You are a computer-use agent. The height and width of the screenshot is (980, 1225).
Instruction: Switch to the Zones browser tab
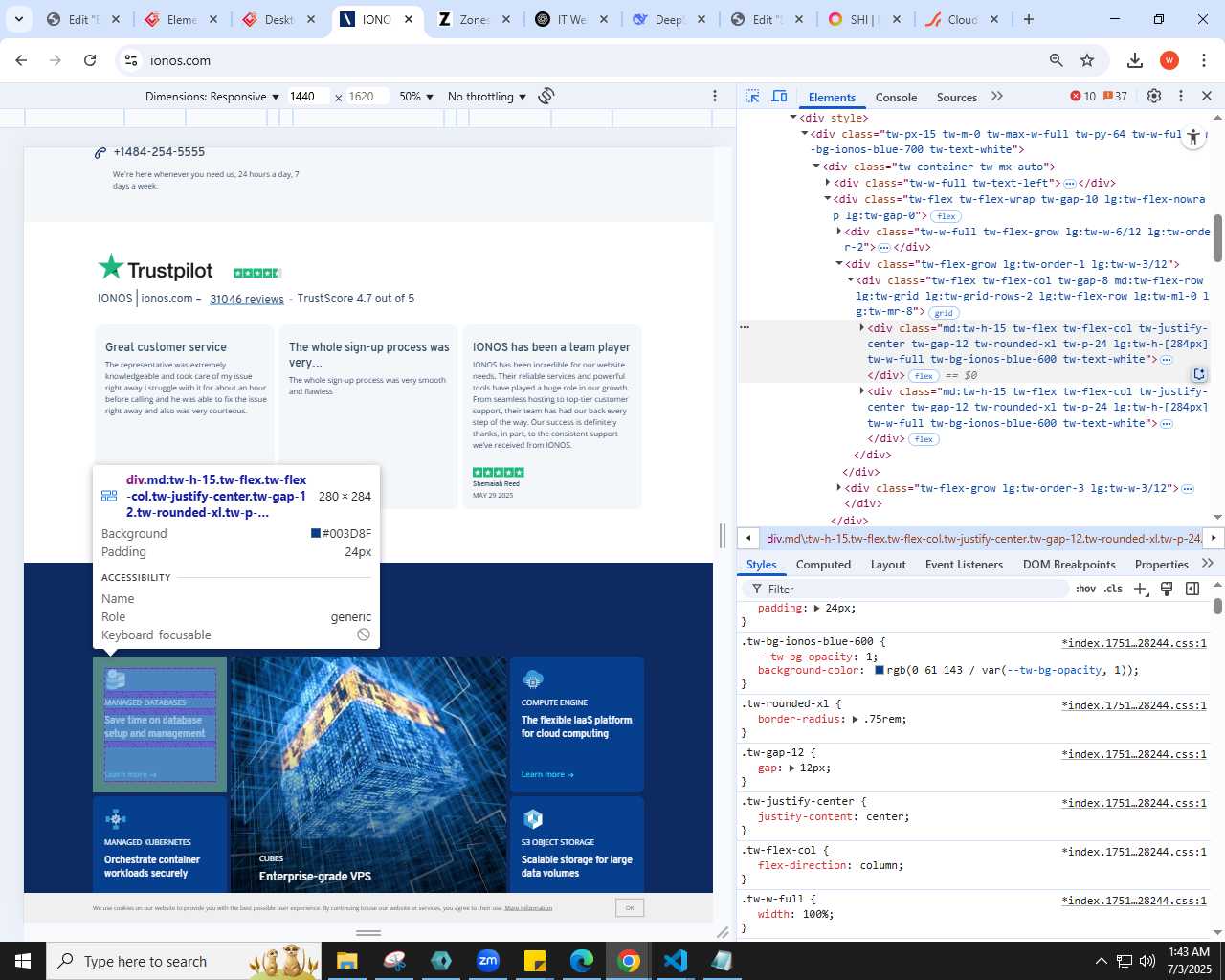[x=473, y=19]
